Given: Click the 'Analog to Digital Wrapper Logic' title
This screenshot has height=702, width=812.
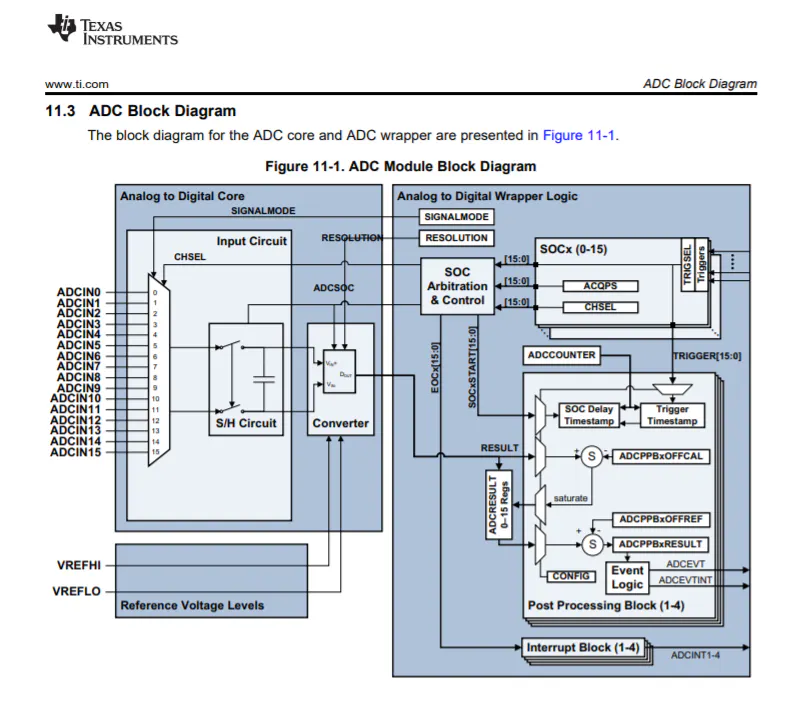Looking at the screenshot, I should pos(487,196).
